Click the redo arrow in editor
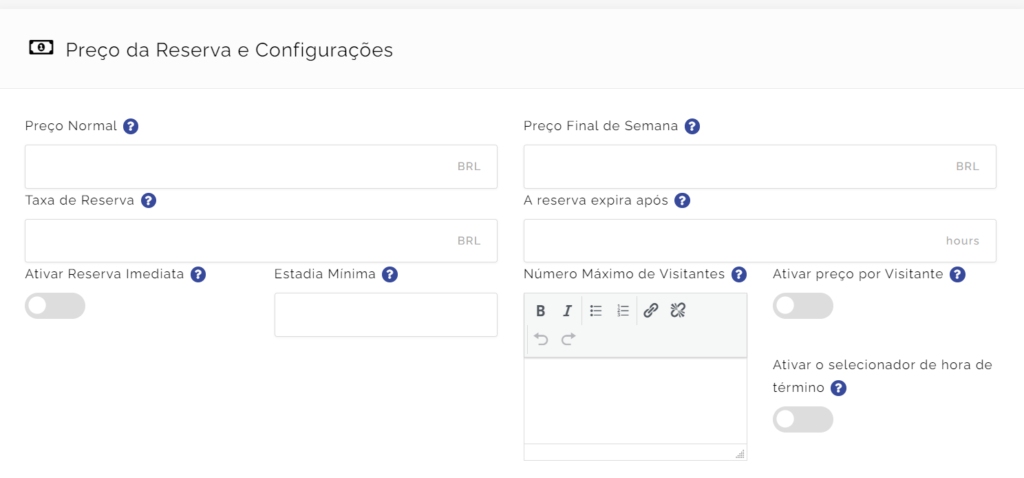The height and width of the screenshot is (478, 1024). (568, 339)
